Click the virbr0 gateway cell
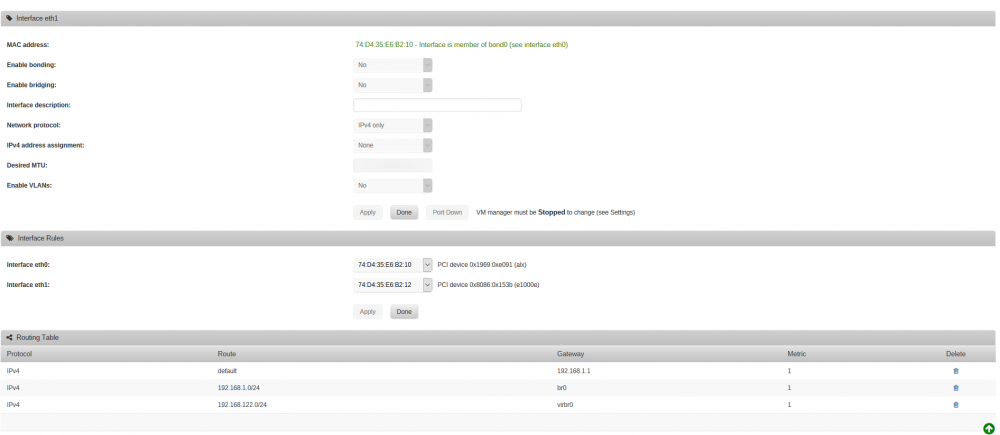 pyautogui.click(x=565, y=404)
